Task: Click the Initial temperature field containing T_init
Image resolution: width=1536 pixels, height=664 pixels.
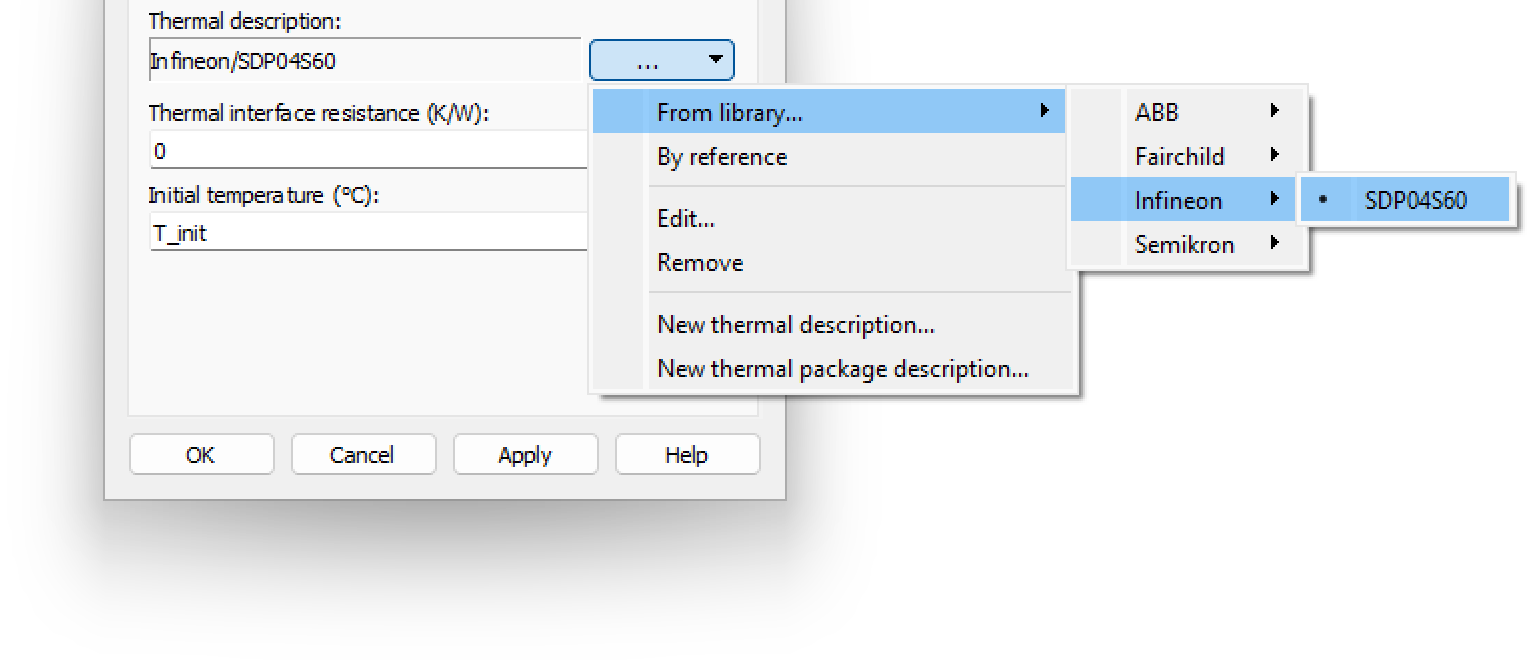Action: [368, 234]
